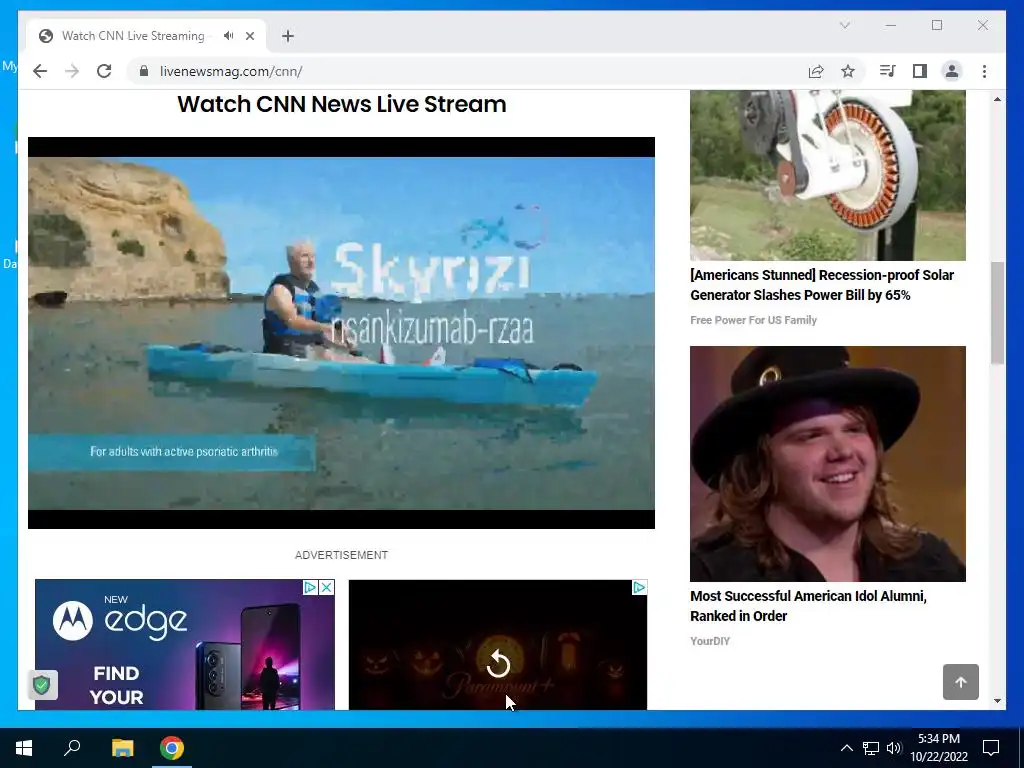This screenshot has height=768, width=1024.
Task: Click the Free Power For US Family source
Action: click(754, 320)
